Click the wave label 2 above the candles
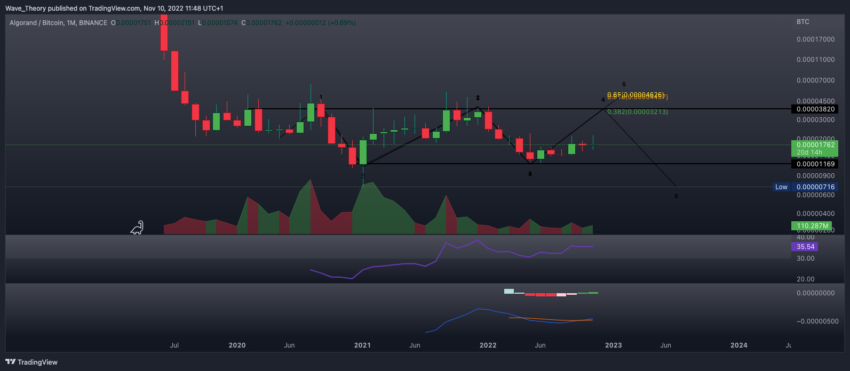The width and height of the screenshot is (850, 371). click(478, 98)
